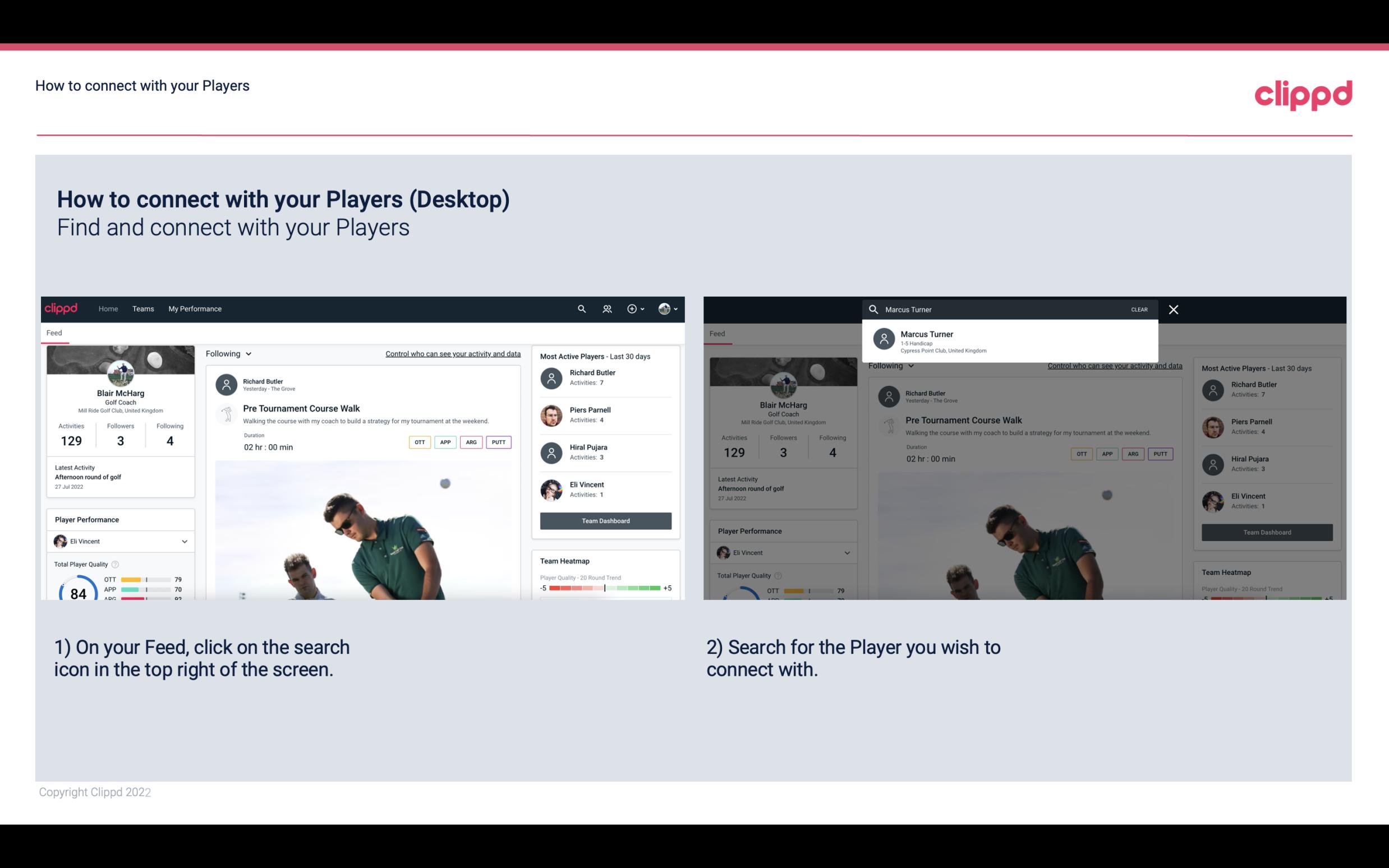
Task: Click the clear search icon (X)
Action: pos(1174,309)
